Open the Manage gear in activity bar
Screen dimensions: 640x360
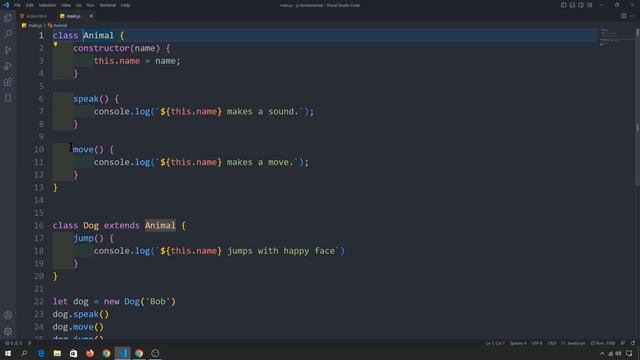click(x=8, y=331)
